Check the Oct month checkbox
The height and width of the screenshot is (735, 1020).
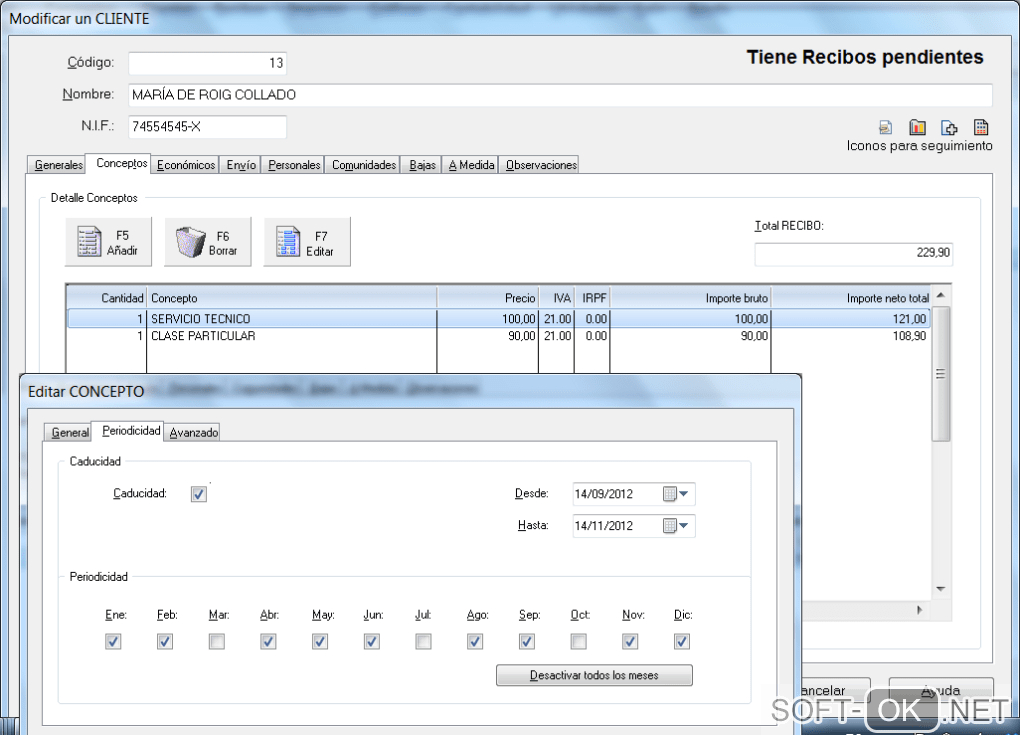click(x=578, y=642)
